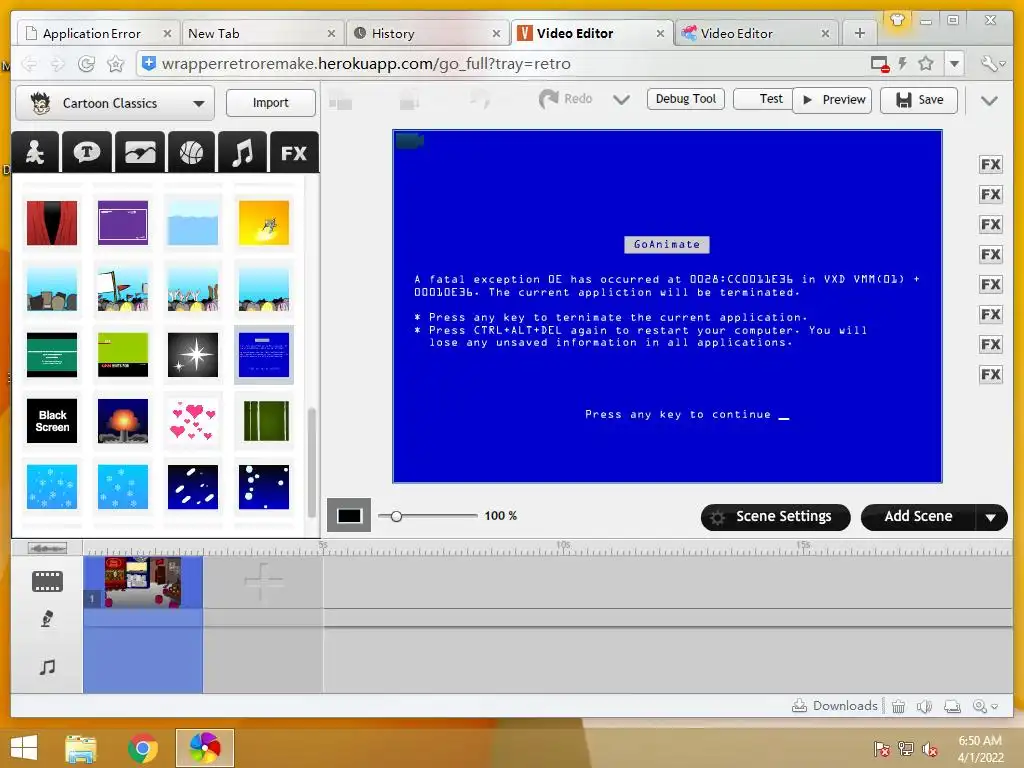1024x768 pixels.
Task: Toggle the black stage view button
Action: 349,516
